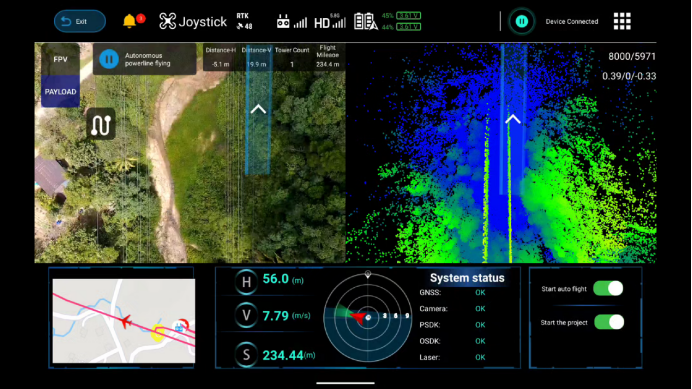Pause via the top-right circular pause button
This screenshot has width=692, height=389.
click(x=522, y=21)
